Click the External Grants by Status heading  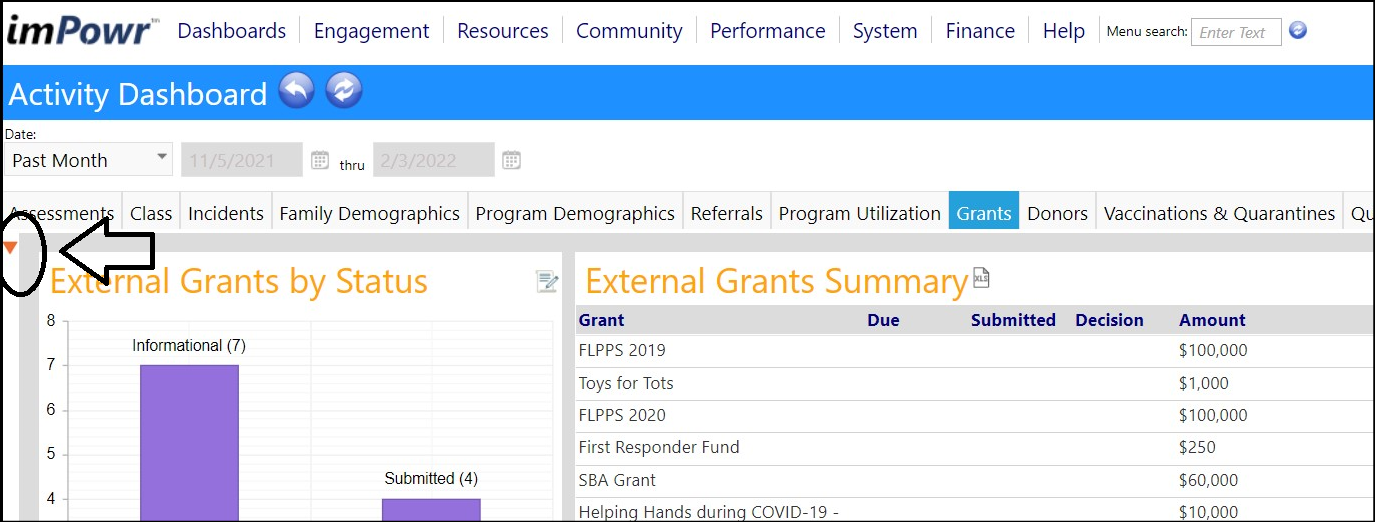tap(239, 282)
